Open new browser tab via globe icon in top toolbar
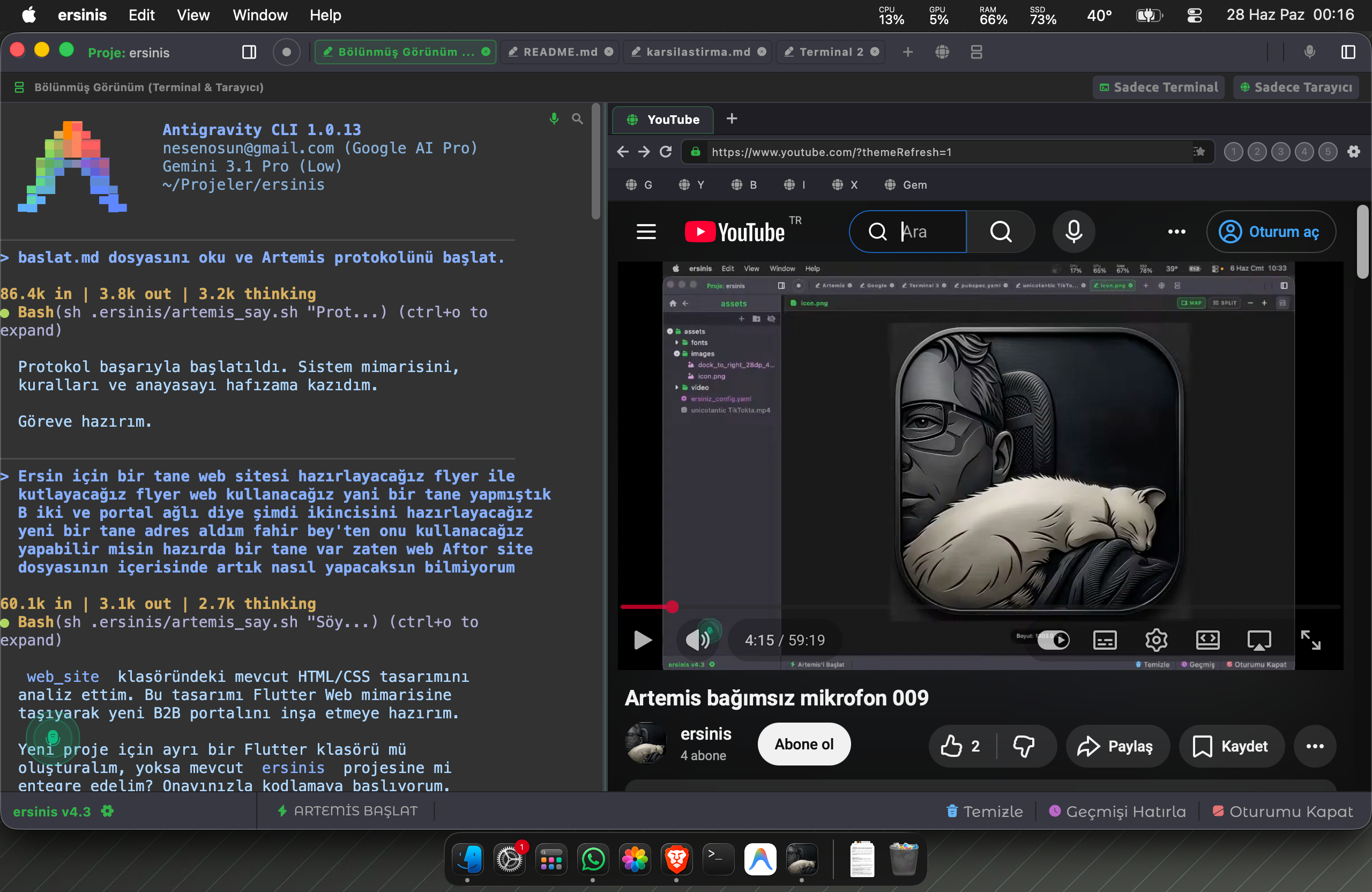1372x892 pixels. [x=942, y=53]
